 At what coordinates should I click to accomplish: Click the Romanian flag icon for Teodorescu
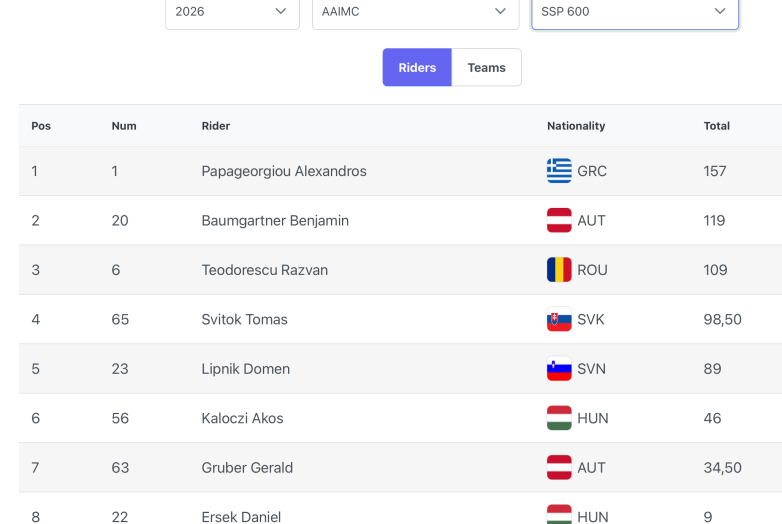point(559,270)
